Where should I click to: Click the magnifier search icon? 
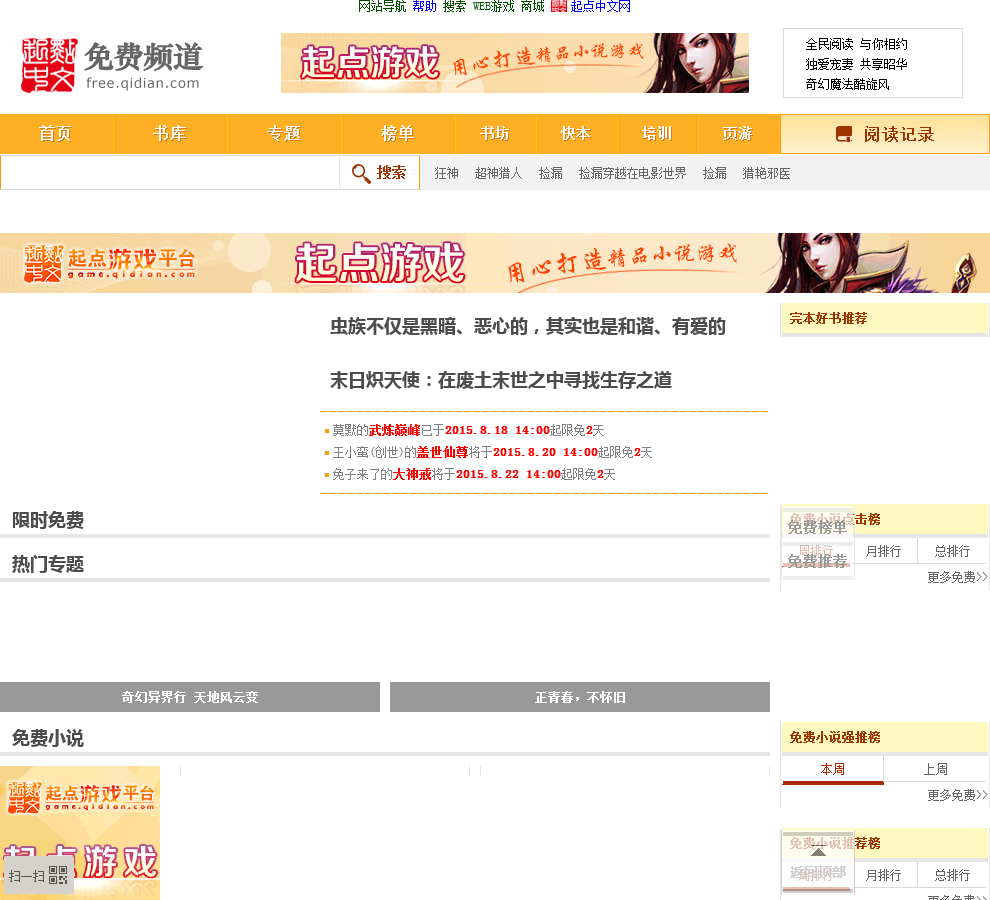[361, 173]
